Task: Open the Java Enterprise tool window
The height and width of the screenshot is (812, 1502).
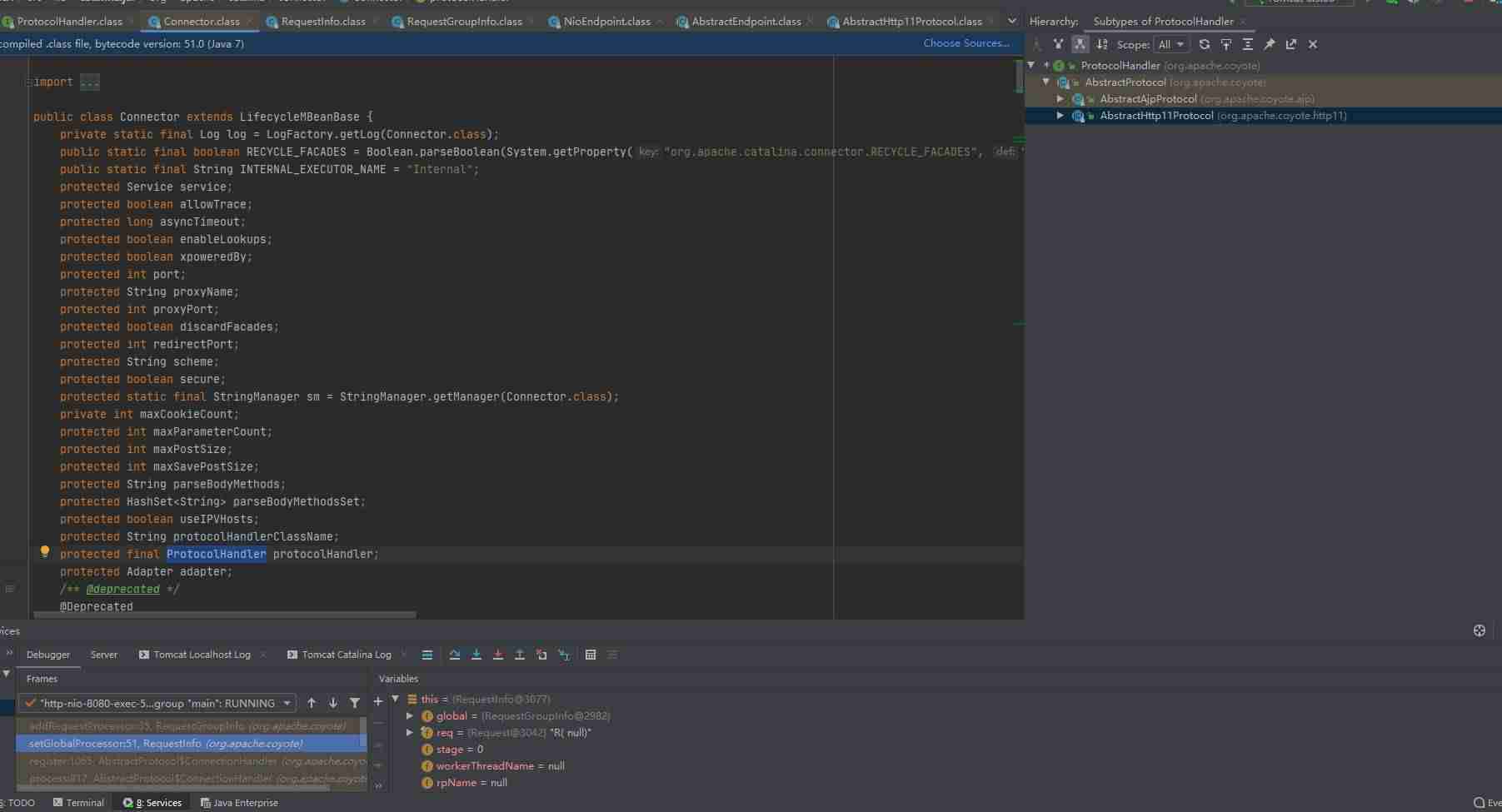Action: click(239, 803)
